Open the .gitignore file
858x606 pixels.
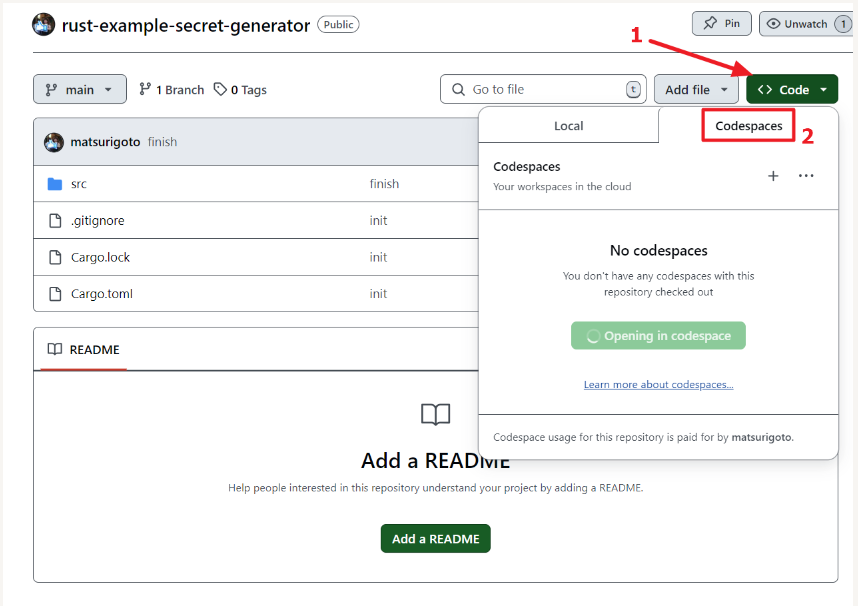(97, 221)
